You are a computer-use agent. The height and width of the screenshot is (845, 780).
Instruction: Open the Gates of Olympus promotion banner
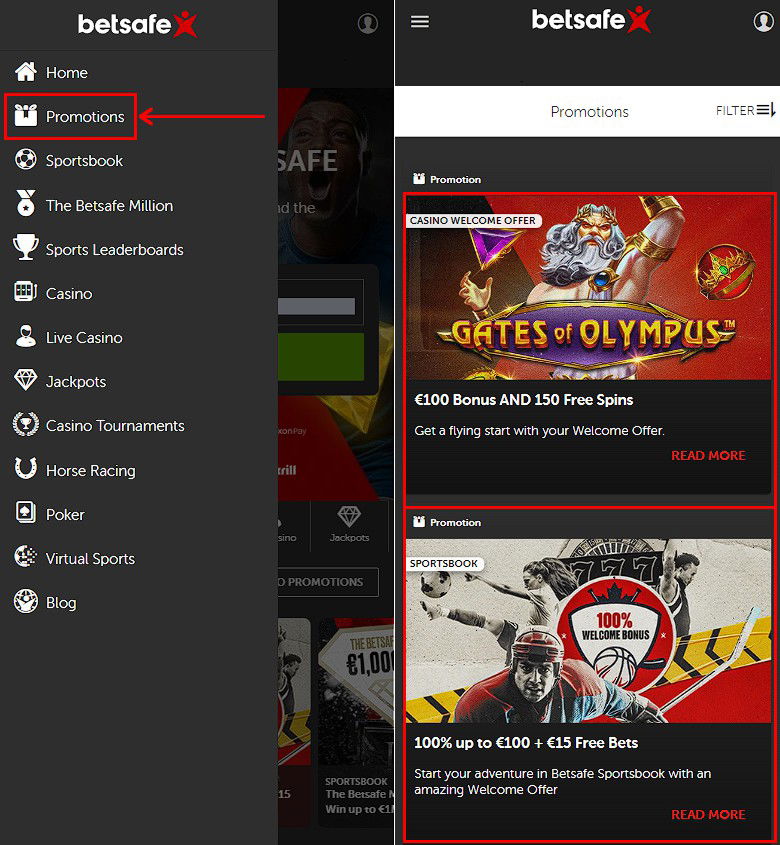(589, 288)
